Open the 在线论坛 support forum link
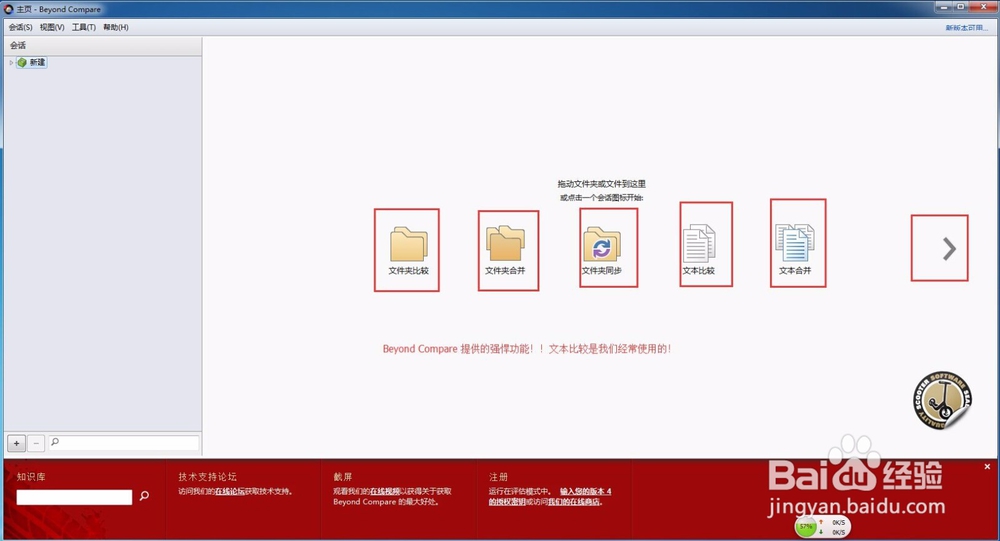This screenshot has height=541, width=1000. coord(230,491)
